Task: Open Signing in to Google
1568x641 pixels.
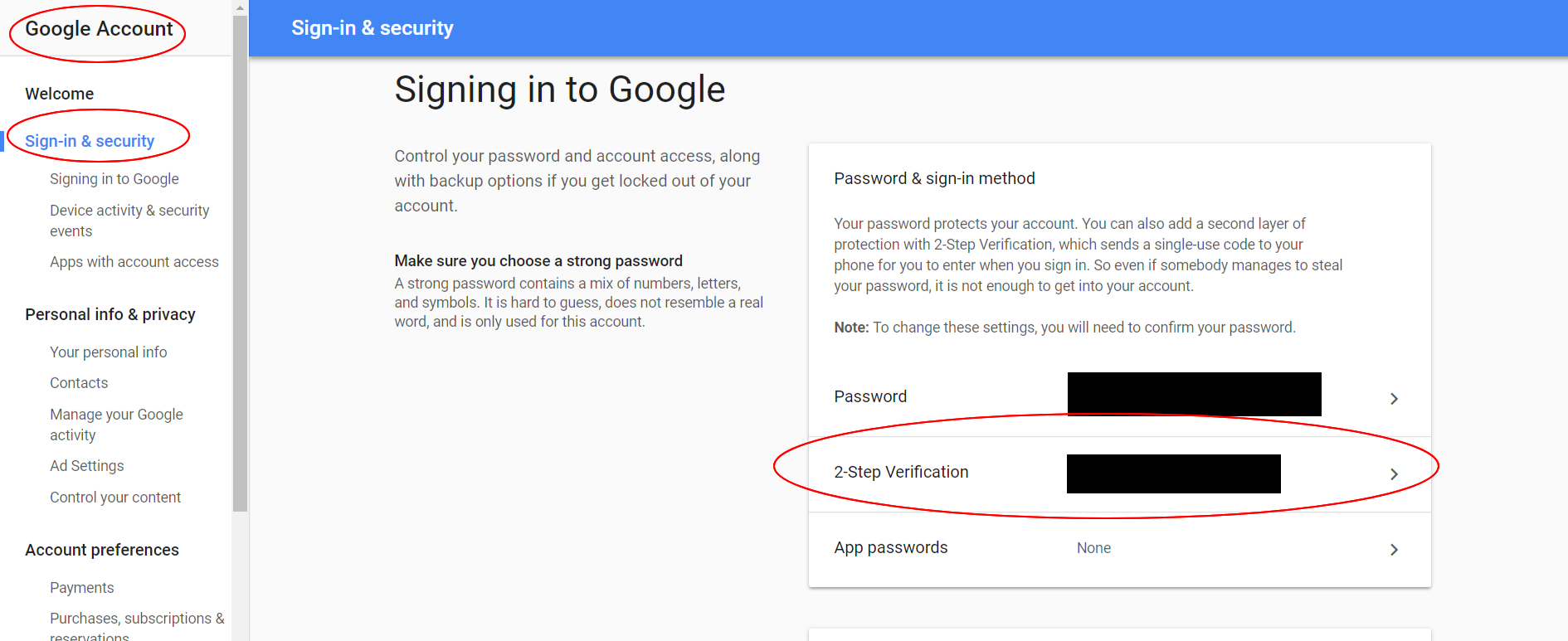Action: point(114,179)
